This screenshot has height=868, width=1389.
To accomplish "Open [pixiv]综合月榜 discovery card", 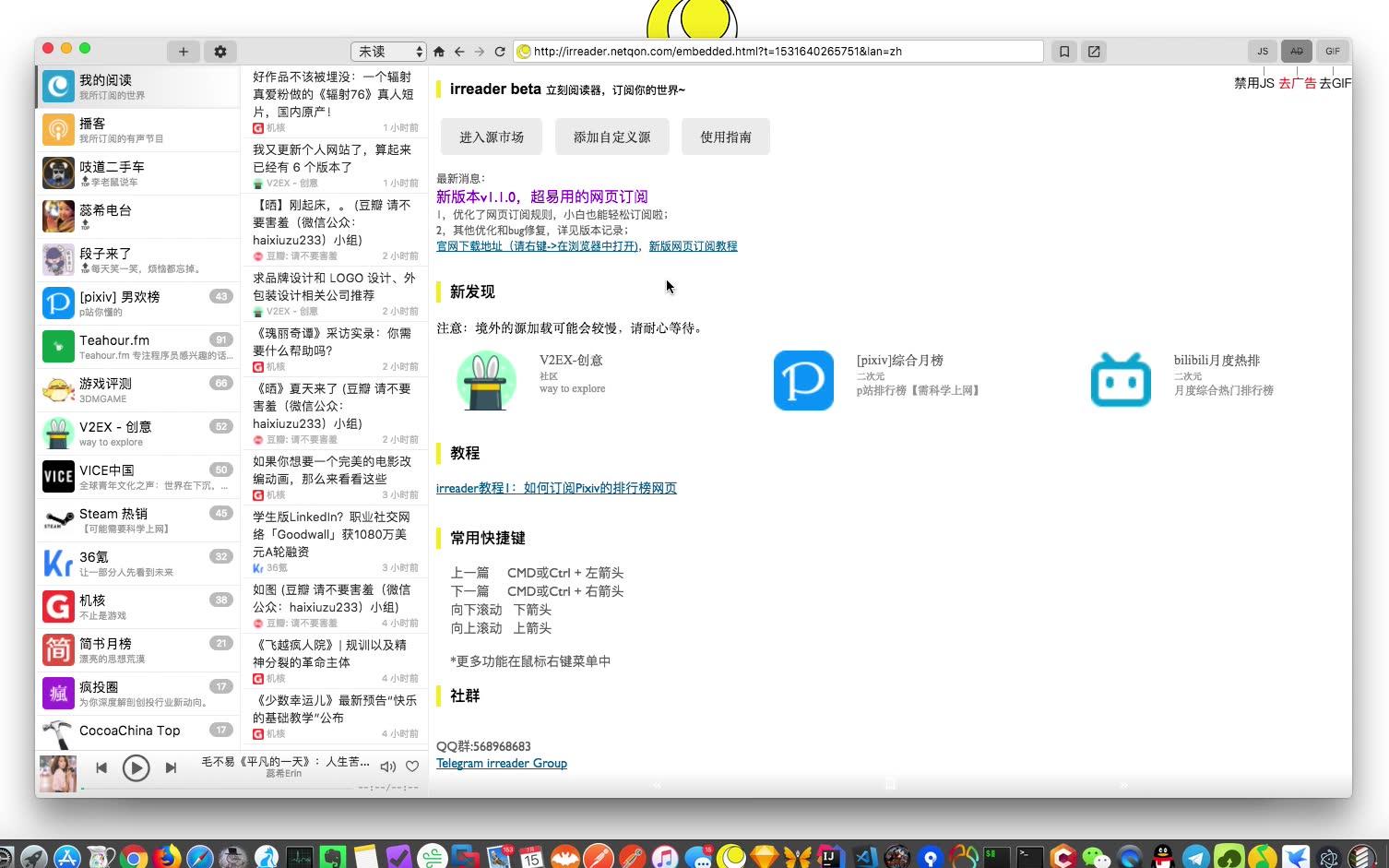I will (876, 380).
